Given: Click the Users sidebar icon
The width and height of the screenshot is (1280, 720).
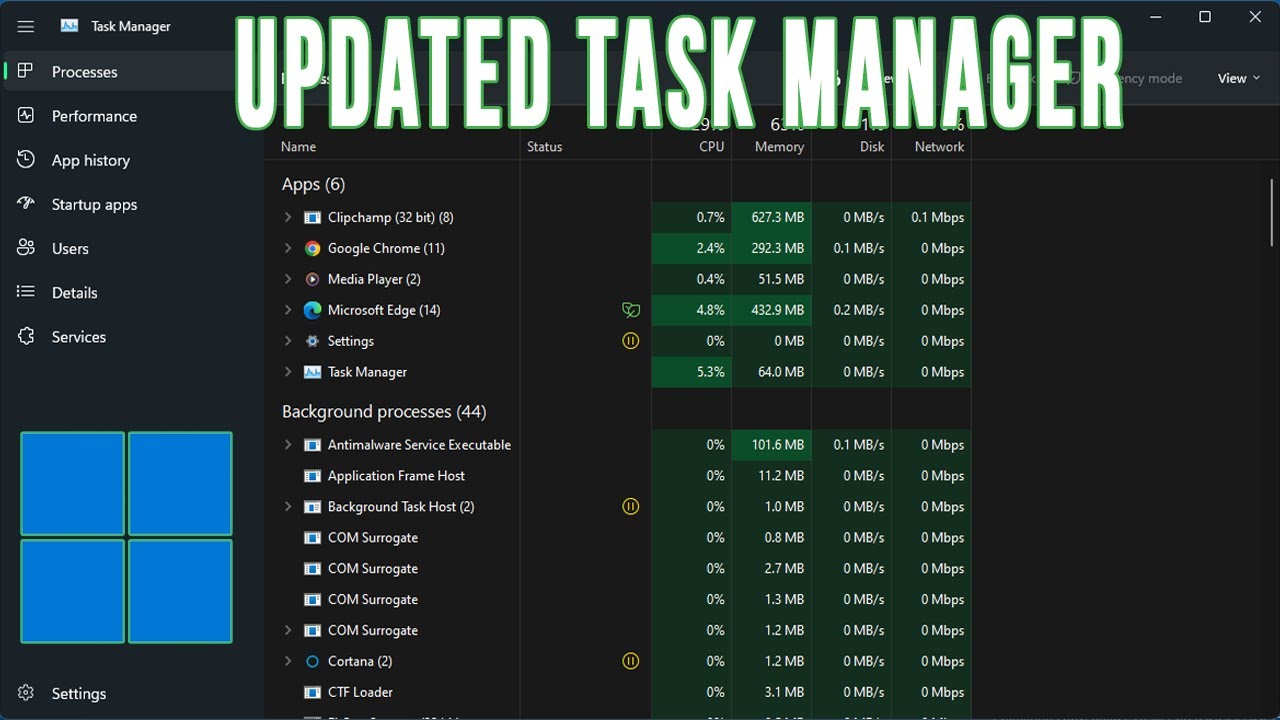Looking at the screenshot, I should (x=26, y=247).
